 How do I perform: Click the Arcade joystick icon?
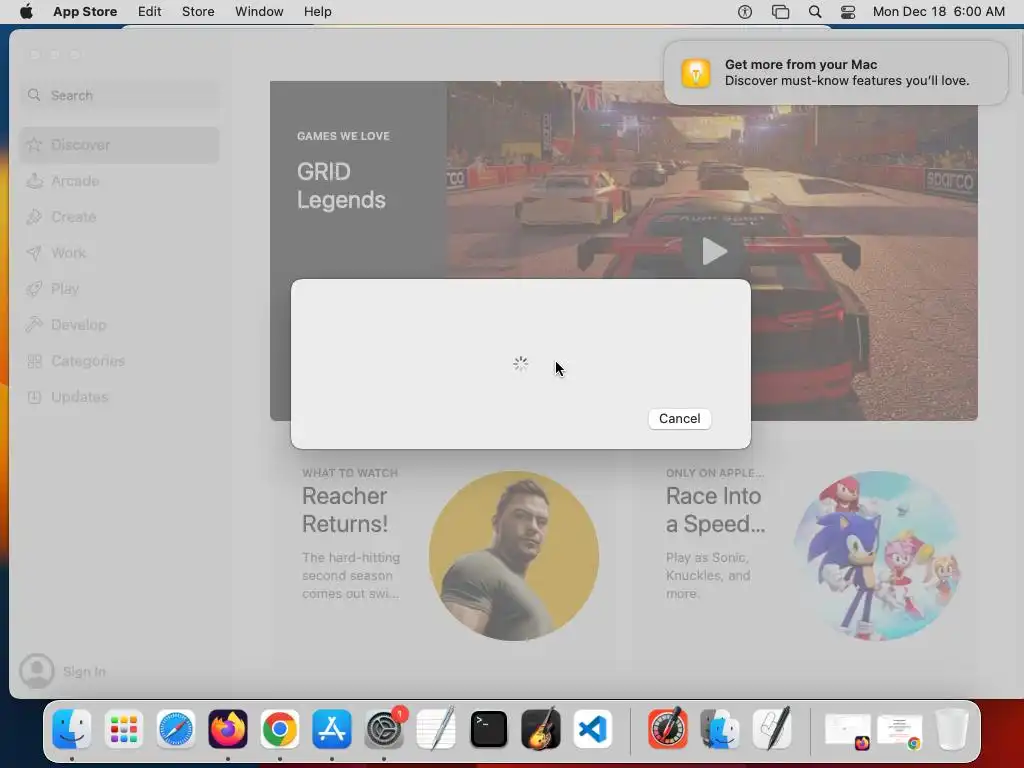pyautogui.click(x=35, y=181)
